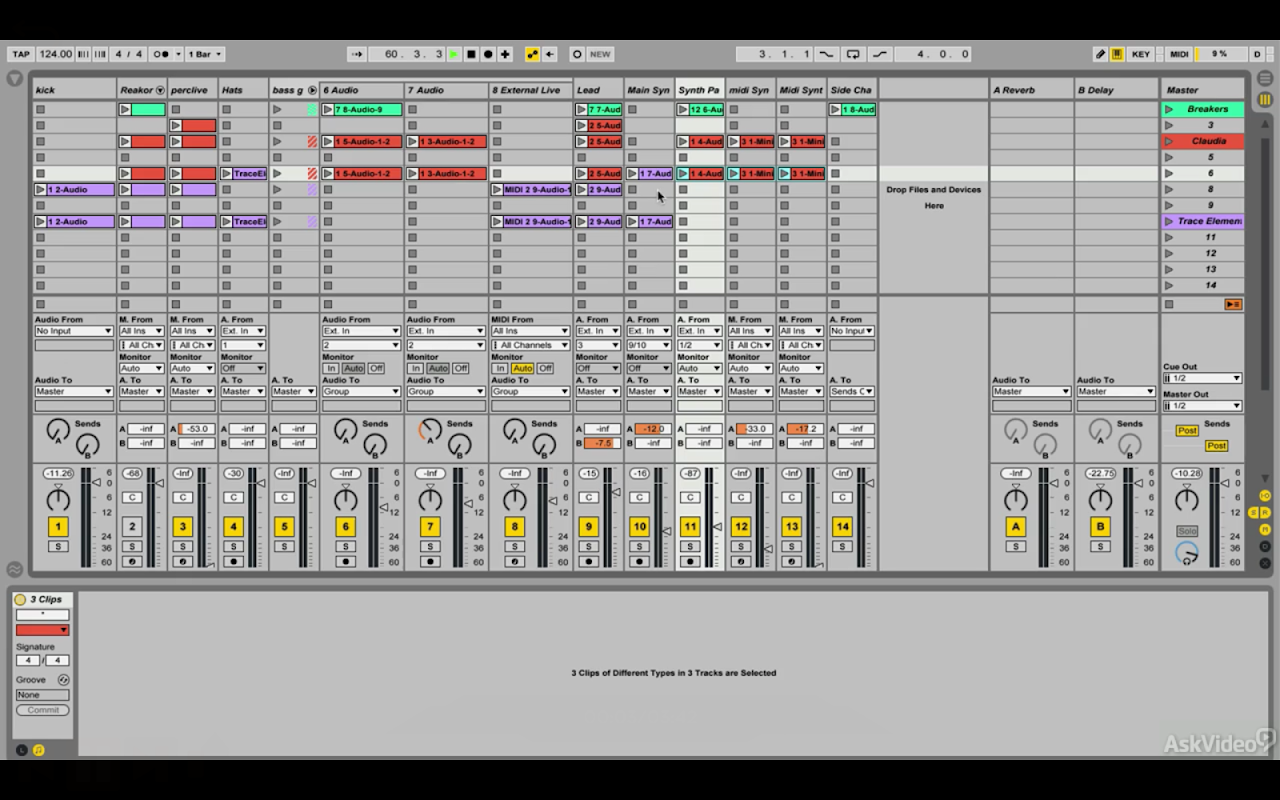The width and height of the screenshot is (1280, 800).
Task: Expand the Cue Out dropdown on Master
Action: 1202,378
